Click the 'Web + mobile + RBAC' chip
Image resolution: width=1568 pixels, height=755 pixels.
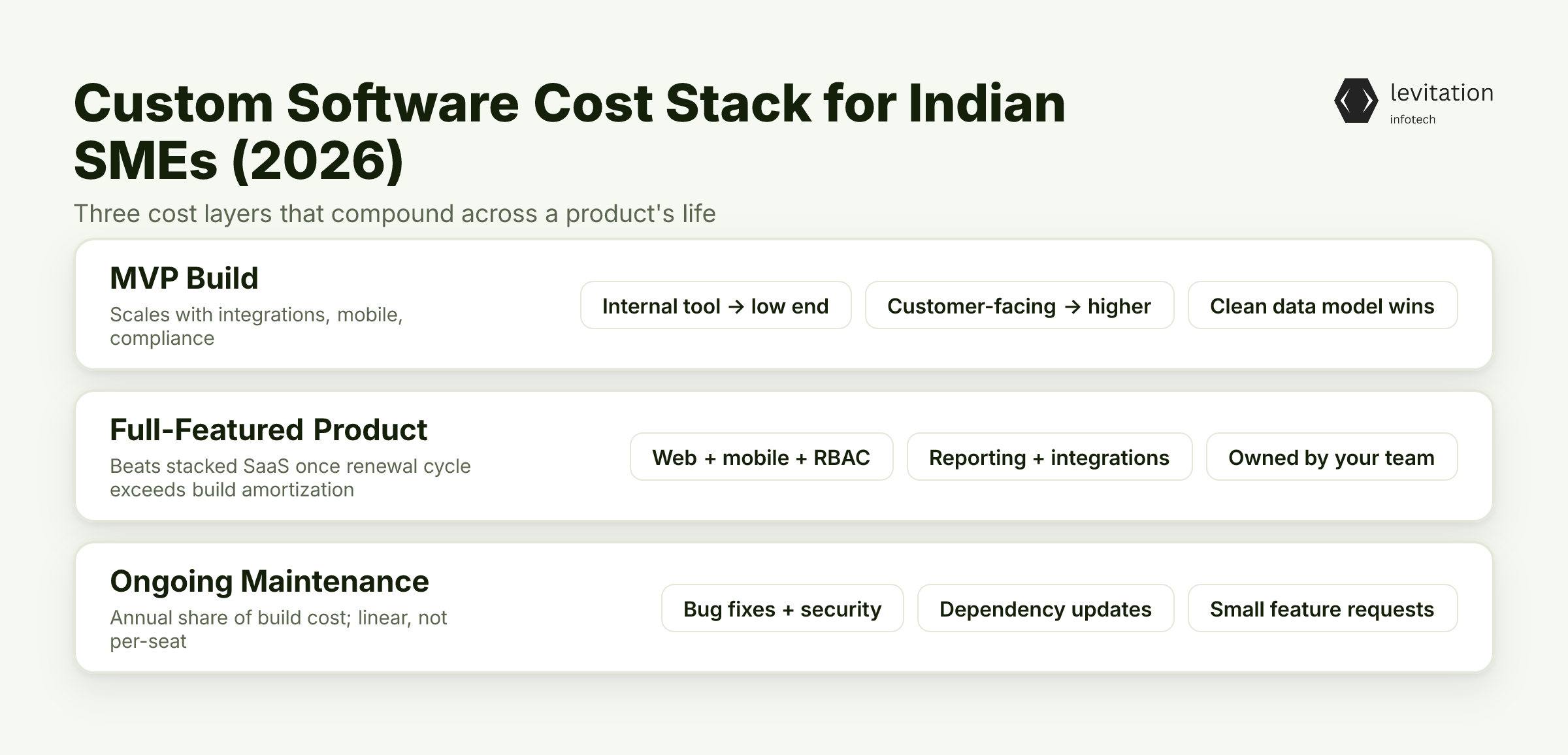761,457
